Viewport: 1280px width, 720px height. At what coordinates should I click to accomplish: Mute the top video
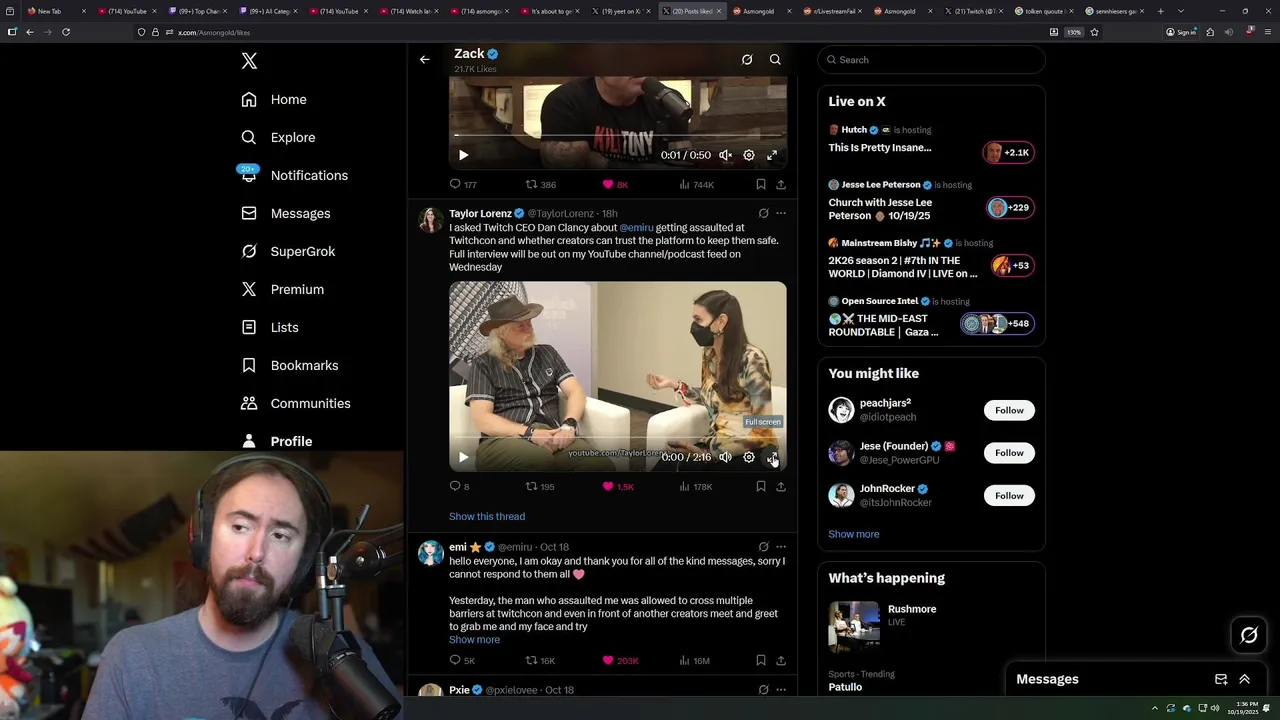725,155
